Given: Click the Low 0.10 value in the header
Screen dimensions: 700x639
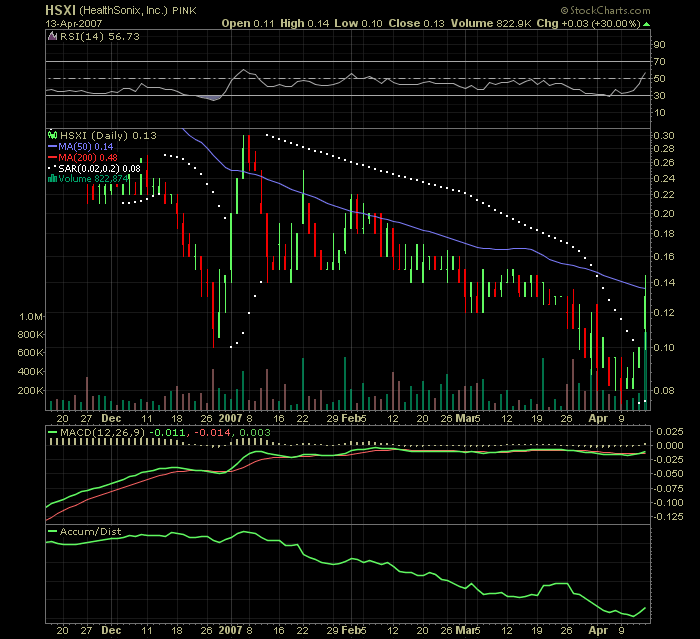Looking at the screenshot, I should point(358,24).
